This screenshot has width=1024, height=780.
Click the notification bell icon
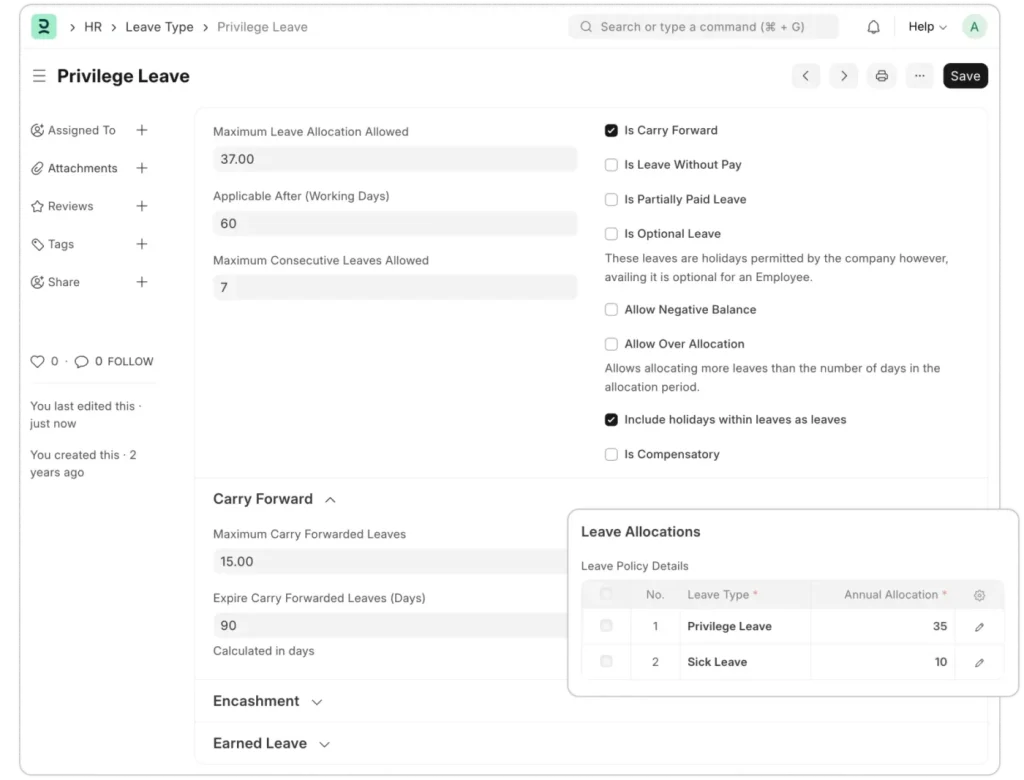click(x=873, y=27)
